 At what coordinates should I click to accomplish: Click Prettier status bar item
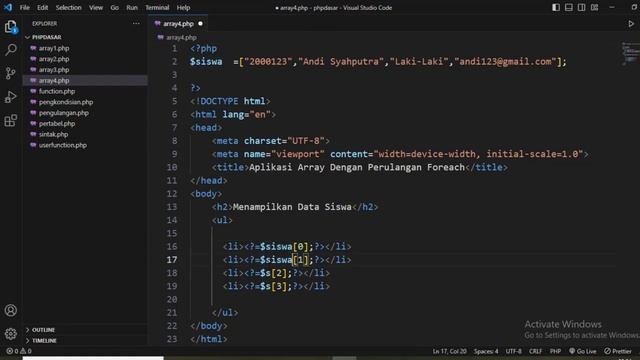618,351
